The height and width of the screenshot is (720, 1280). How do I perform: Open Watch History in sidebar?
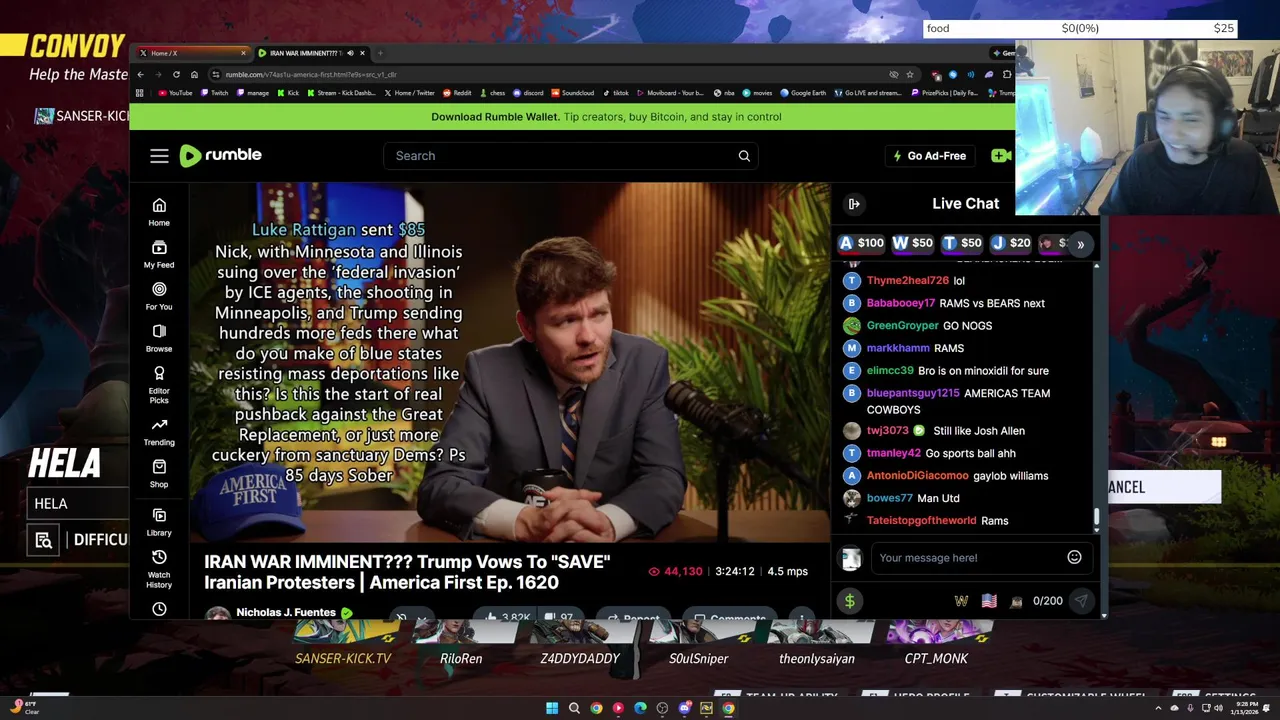pos(159,568)
